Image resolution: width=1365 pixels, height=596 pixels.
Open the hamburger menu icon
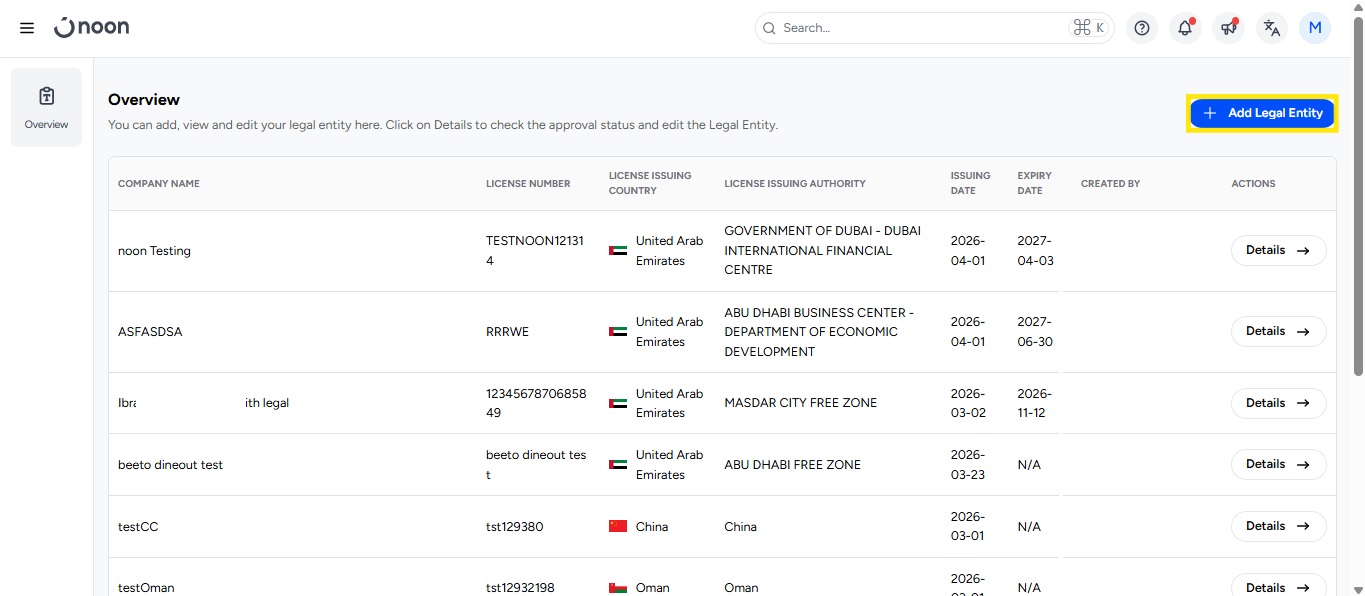tap(27, 28)
